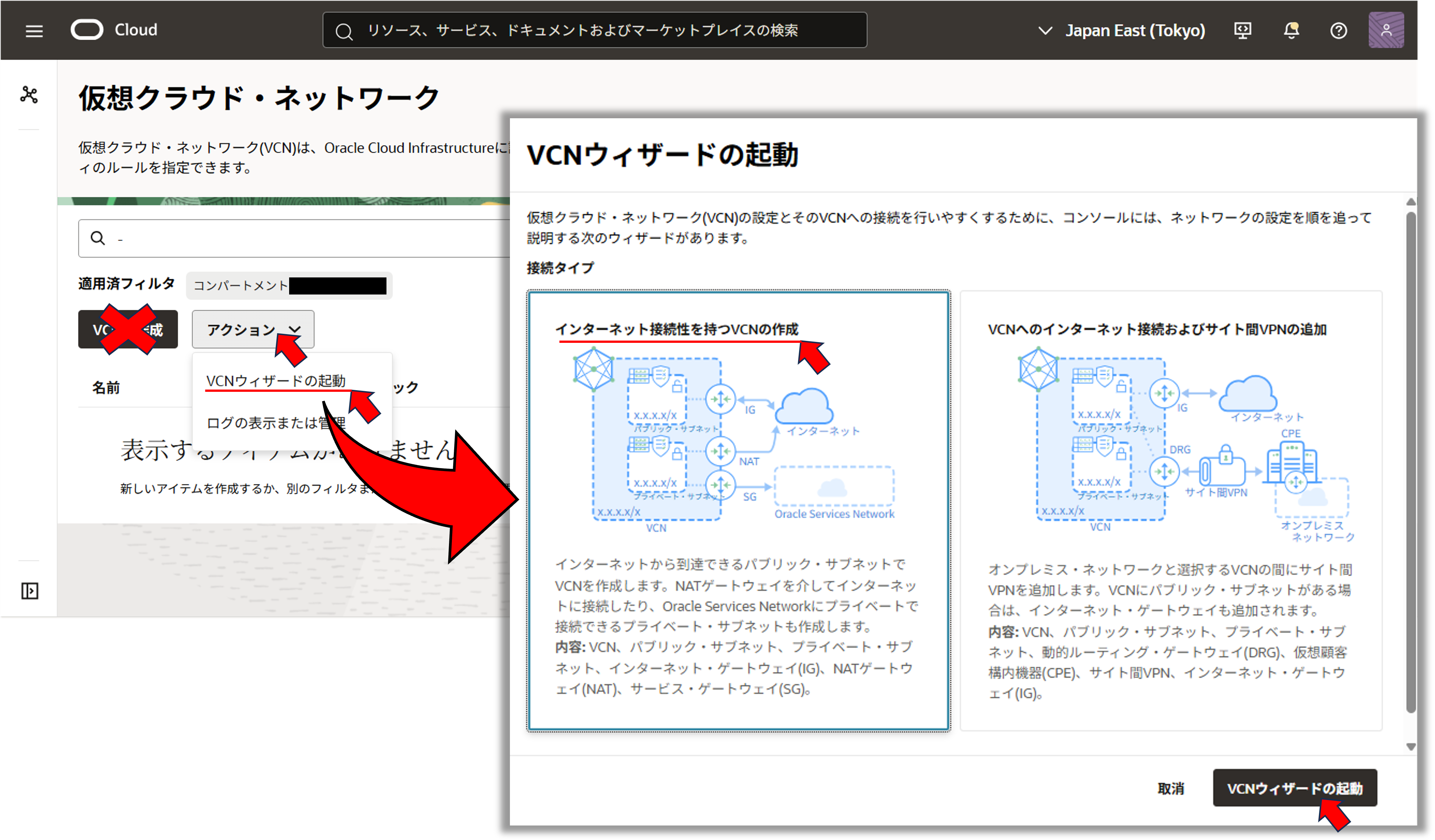Open the help question mark icon

click(1338, 30)
